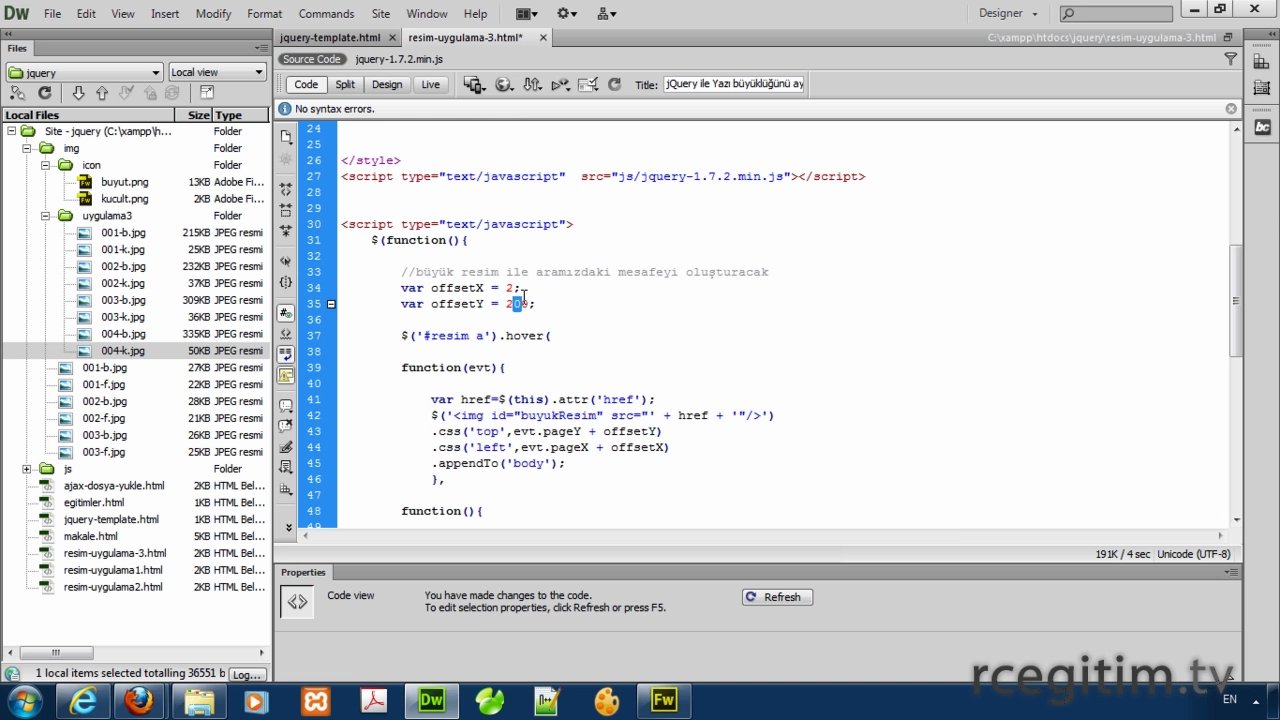Click the Open Documents coding toolbar icon

286,137
